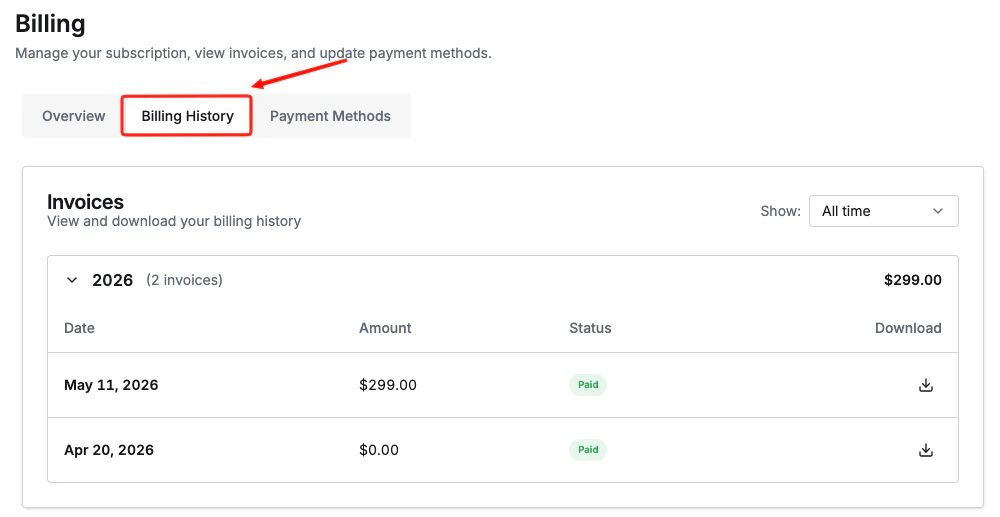Click the Paid badge for May 11, 2026
Viewport: 1000px width, 517px height.
(x=587, y=384)
